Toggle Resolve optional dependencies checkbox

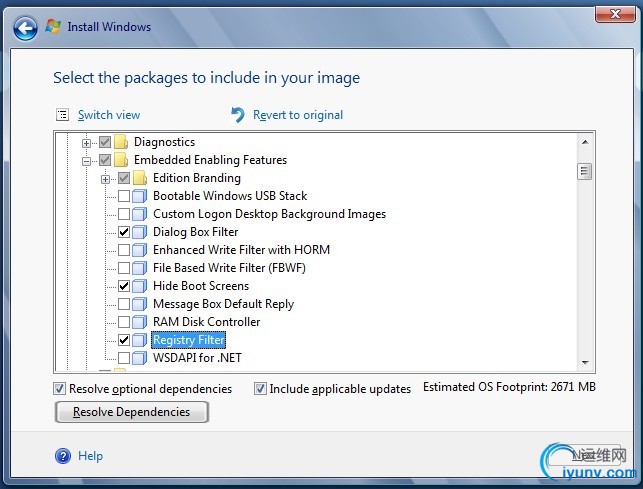click(x=59, y=388)
